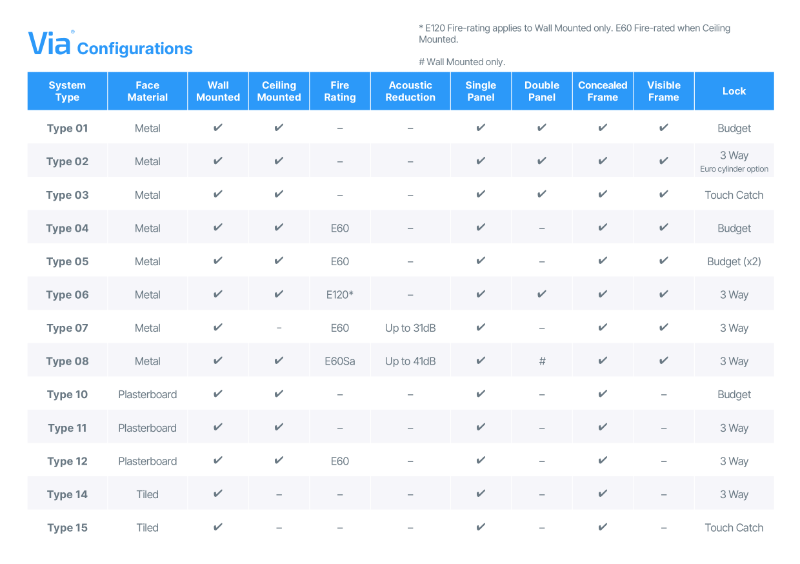Image resolution: width=800 pixels, height=564 pixels.
Task: Select the Fire Rating column header
Action: [340, 91]
